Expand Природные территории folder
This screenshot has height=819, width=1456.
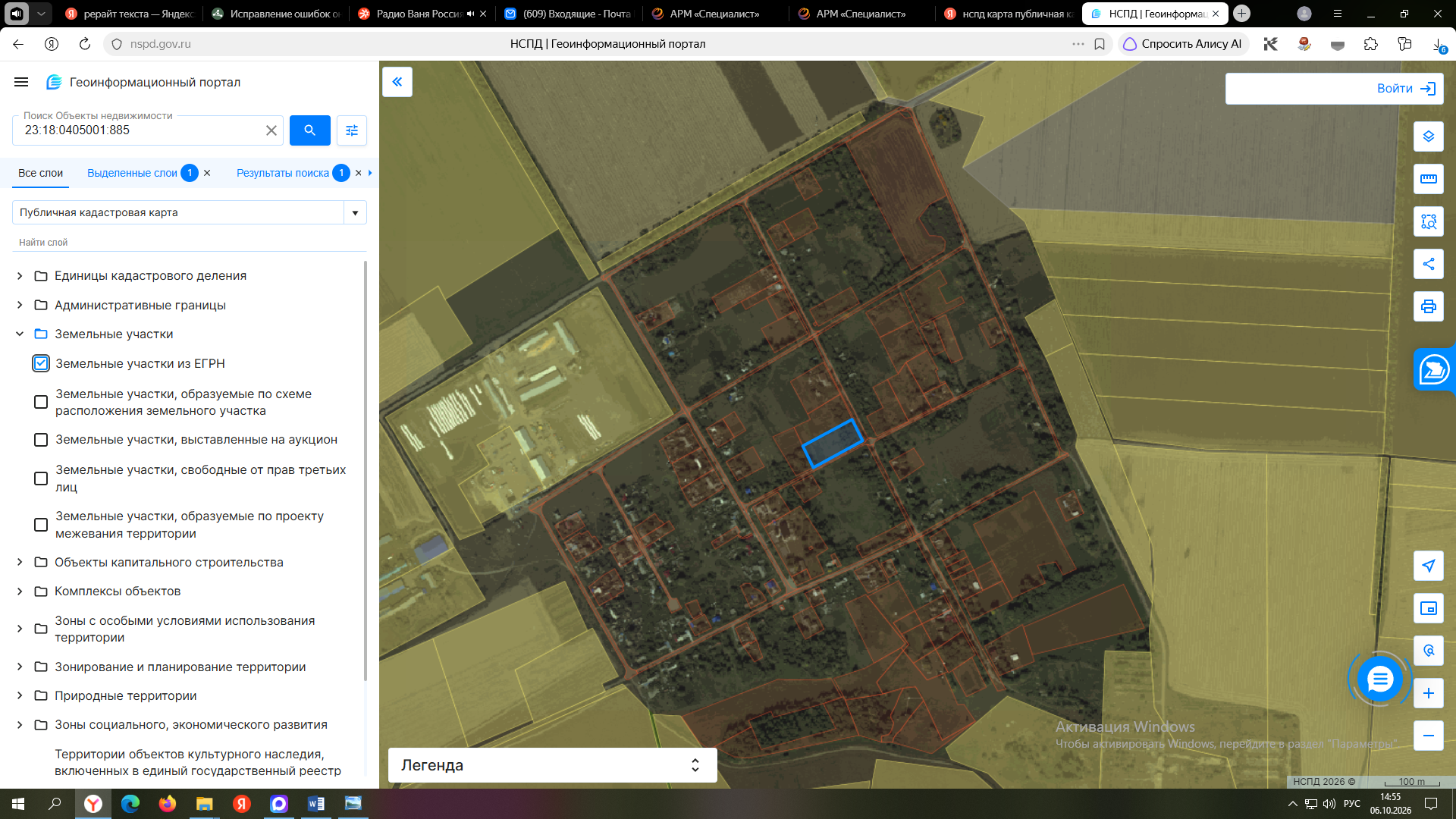coord(20,696)
